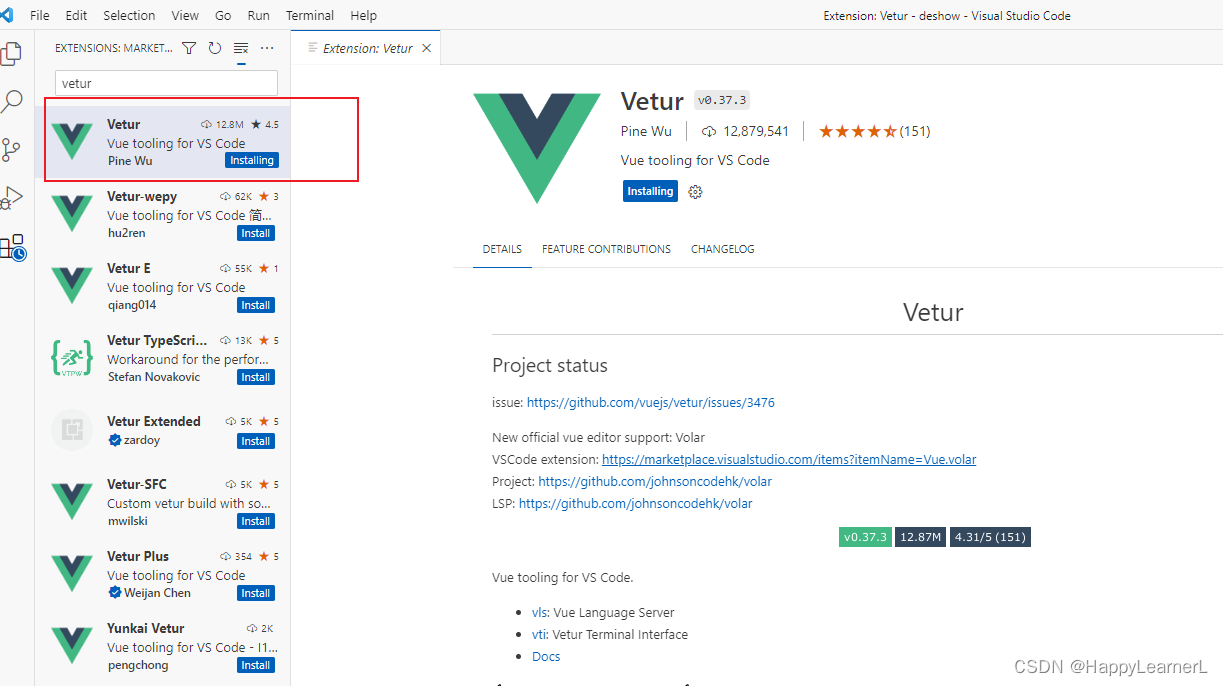Open the Help menu
The image size is (1223, 686).
[364, 15]
